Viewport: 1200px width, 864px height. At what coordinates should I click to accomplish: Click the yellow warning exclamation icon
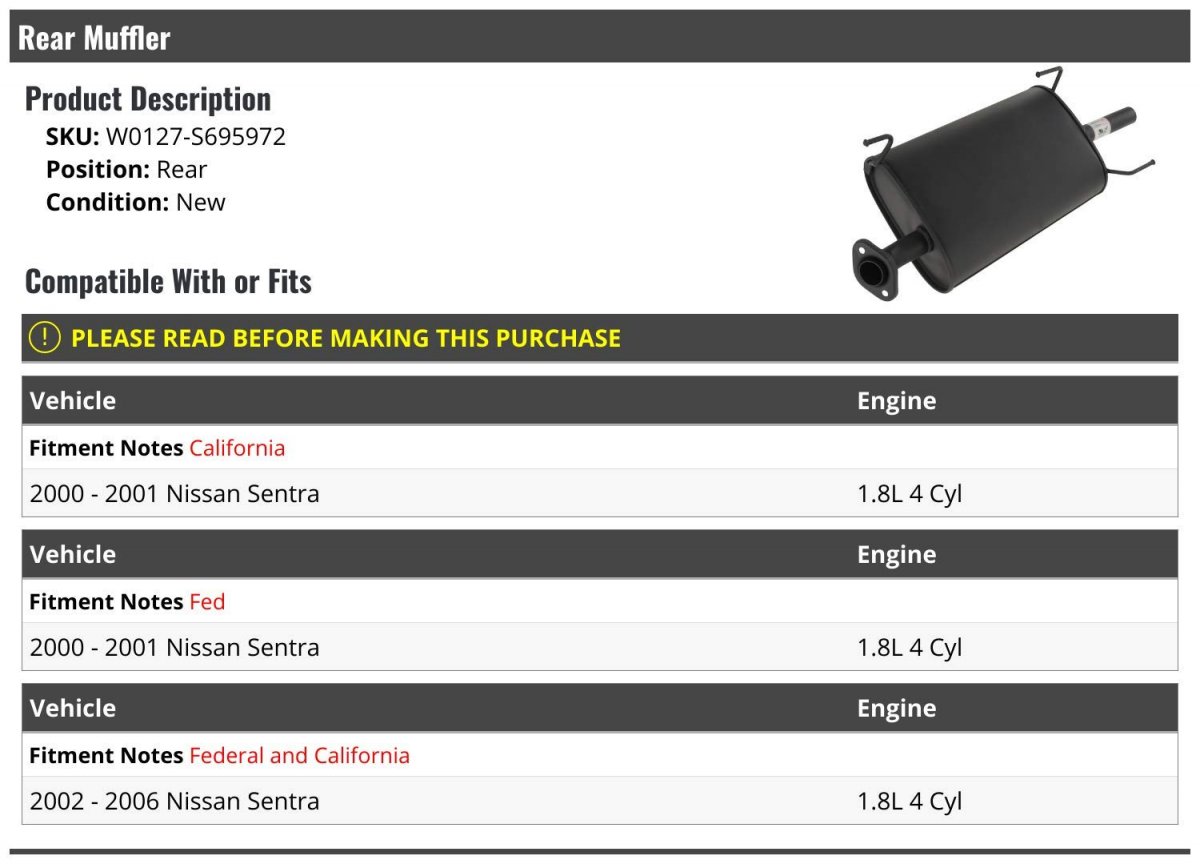(x=45, y=338)
